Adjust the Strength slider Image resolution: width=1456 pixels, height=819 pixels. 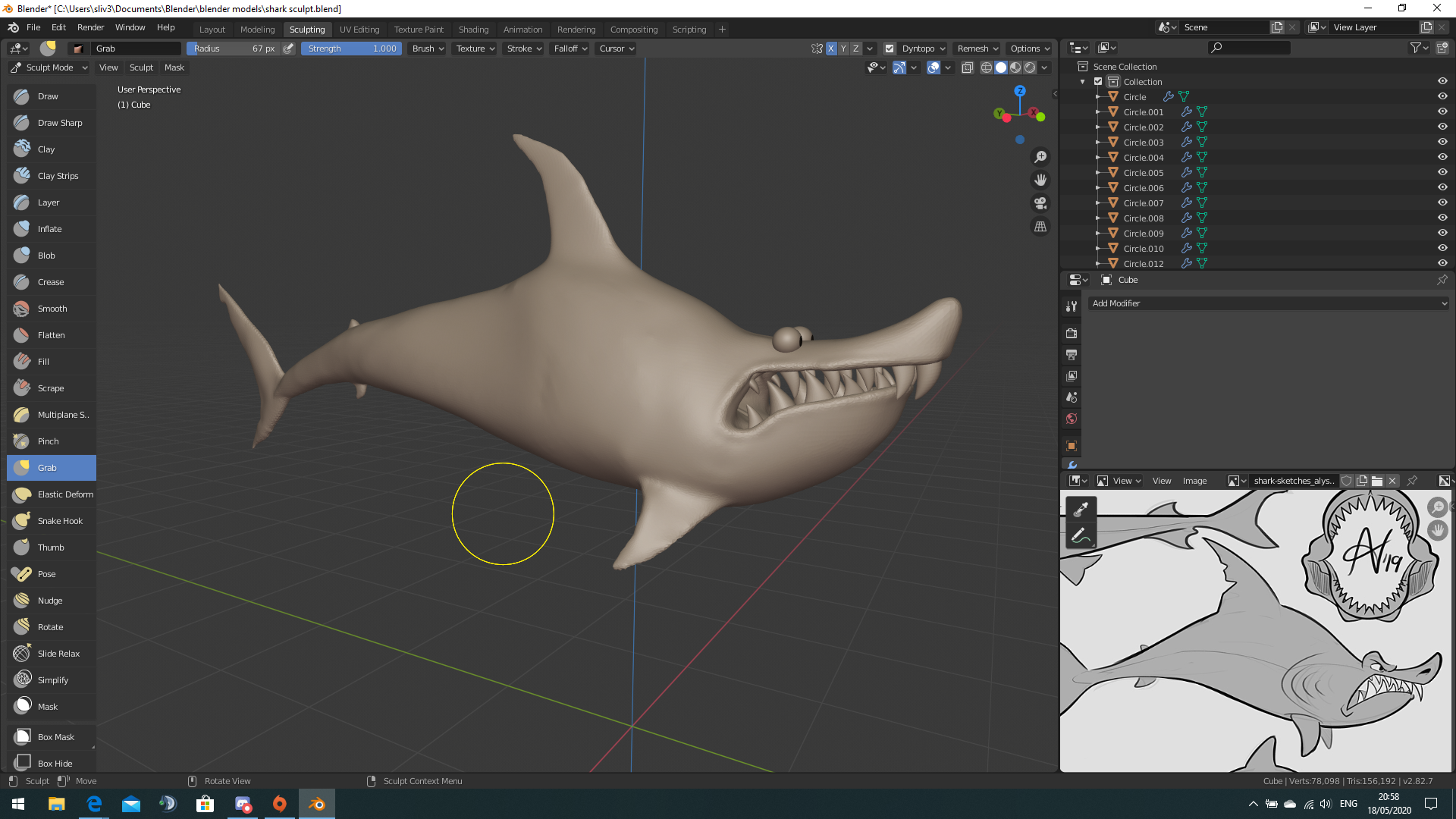[351, 49]
